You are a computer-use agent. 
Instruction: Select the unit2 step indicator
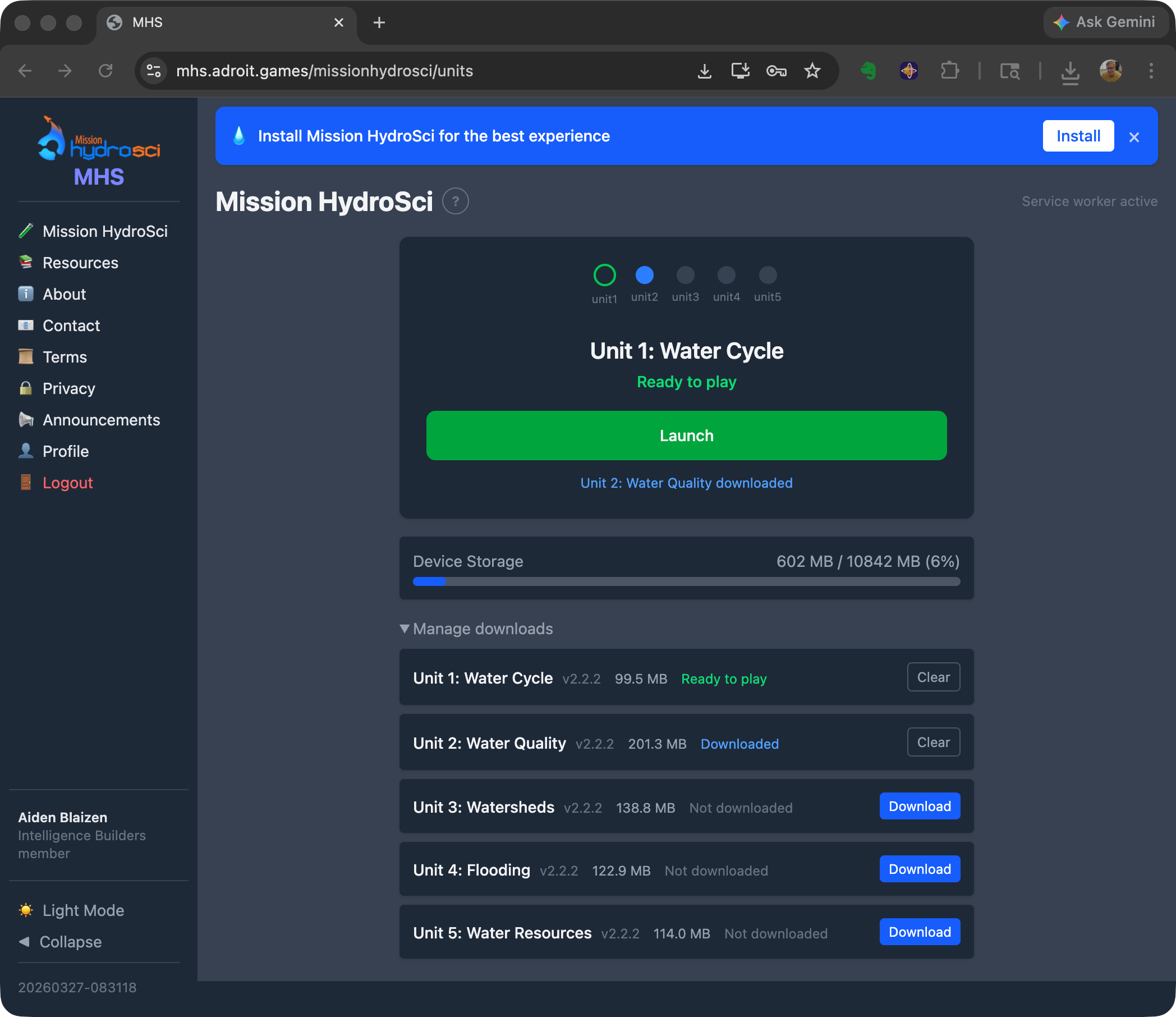tap(644, 276)
